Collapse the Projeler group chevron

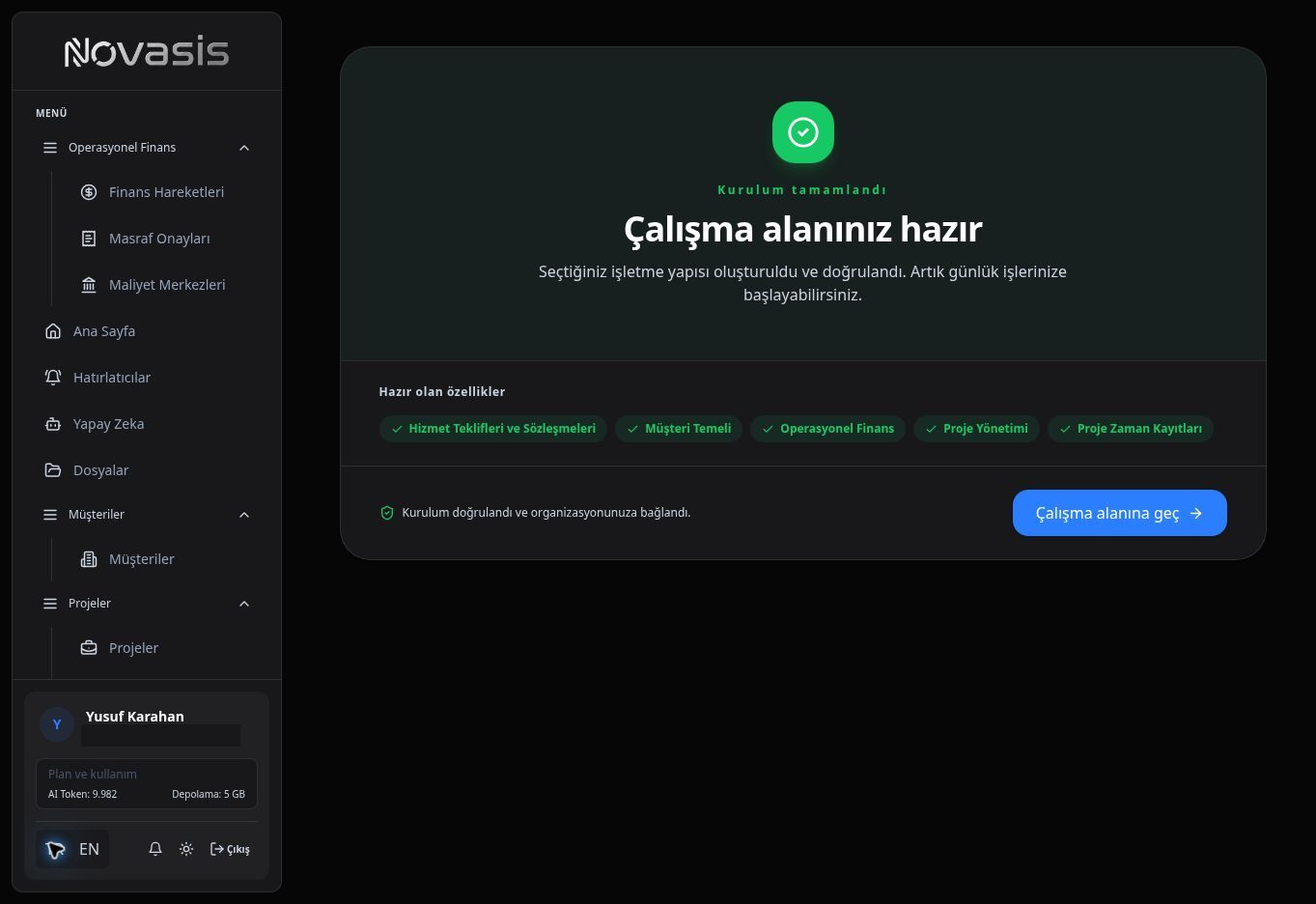point(244,604)
